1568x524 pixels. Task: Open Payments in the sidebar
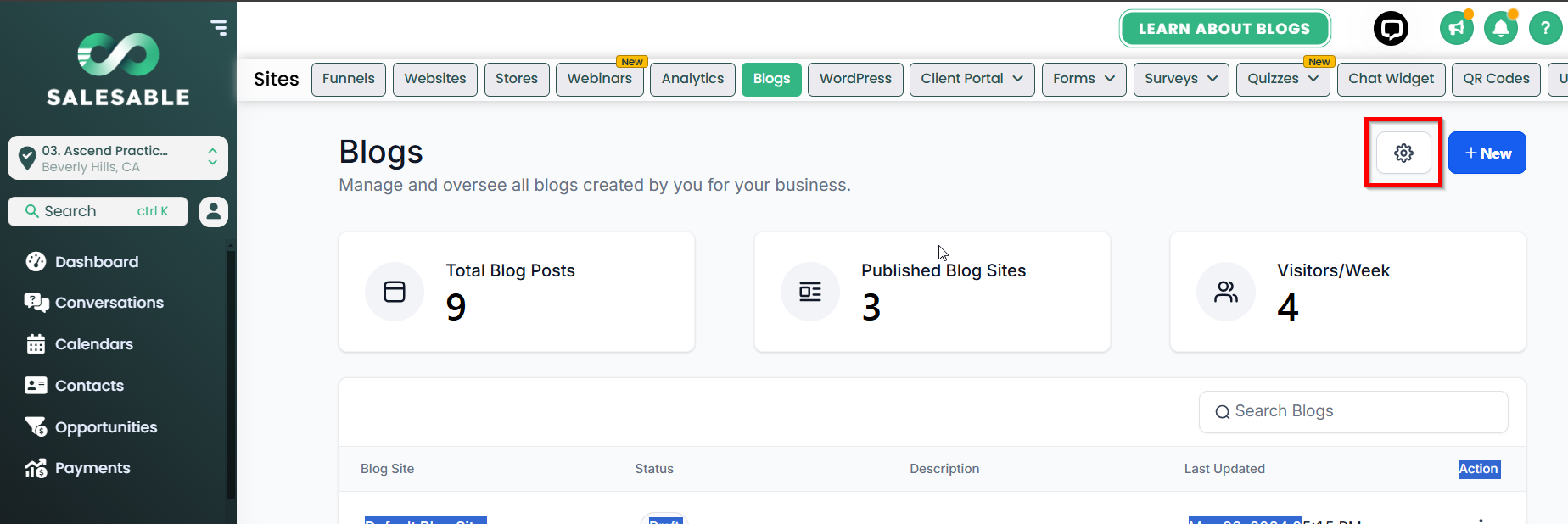pos(92,468)
